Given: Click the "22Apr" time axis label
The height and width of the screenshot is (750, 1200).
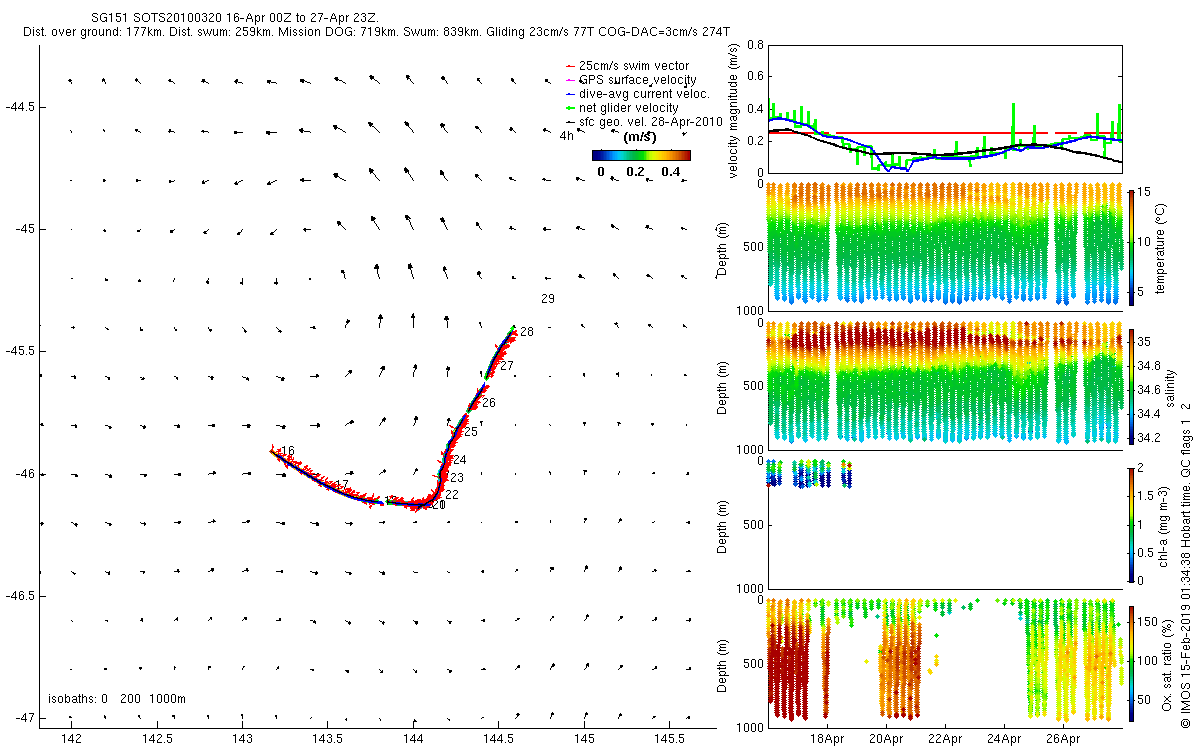Looking at the screenshot, I should point(945,740).
